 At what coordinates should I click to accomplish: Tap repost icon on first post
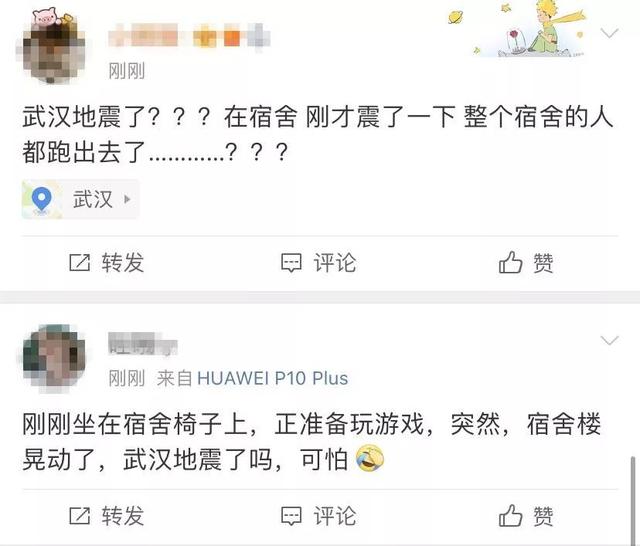click(80, 262)
